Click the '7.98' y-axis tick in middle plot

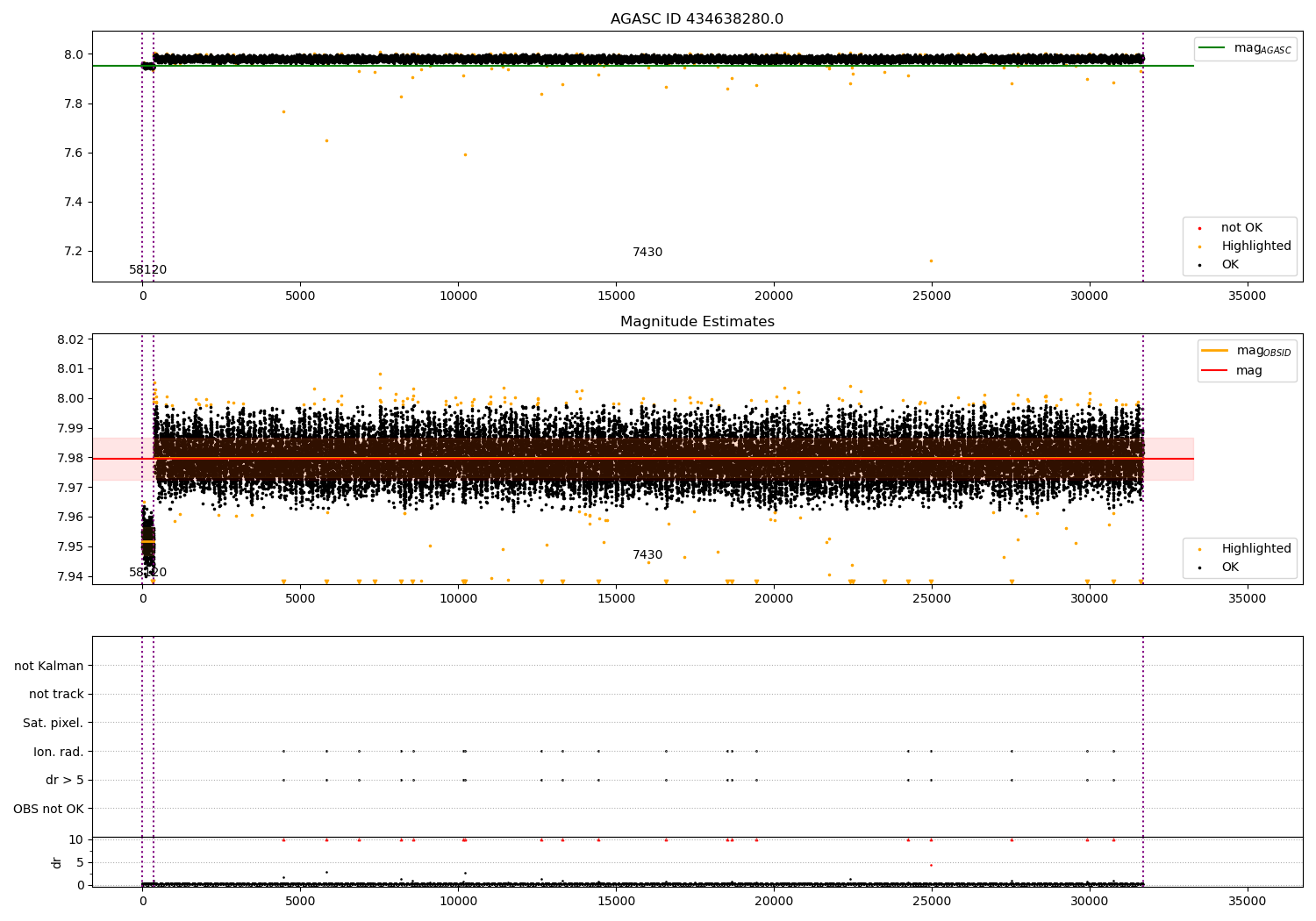coord(70,458)
